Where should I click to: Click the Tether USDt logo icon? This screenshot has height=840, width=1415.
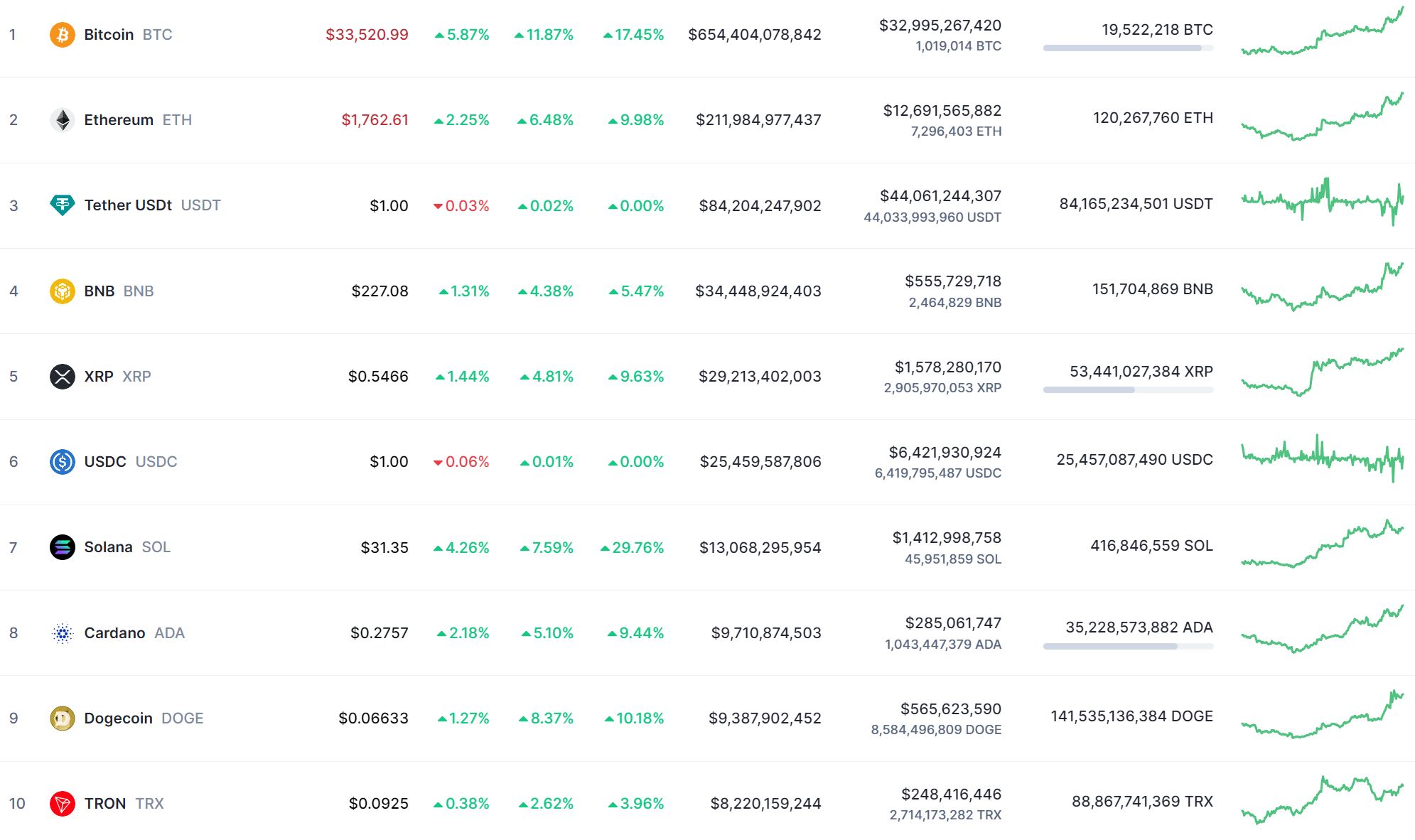pyautogui.click(x=63, y=205)
